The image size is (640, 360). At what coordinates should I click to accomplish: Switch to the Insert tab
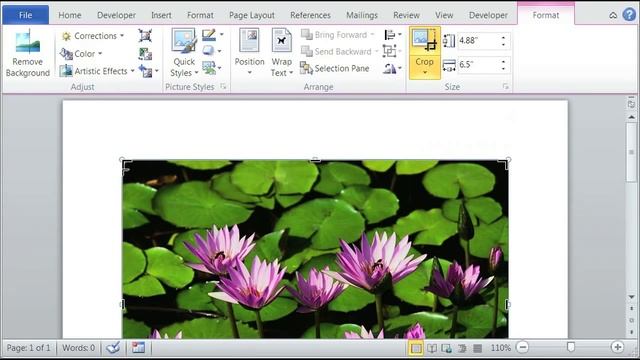point(161,15)
